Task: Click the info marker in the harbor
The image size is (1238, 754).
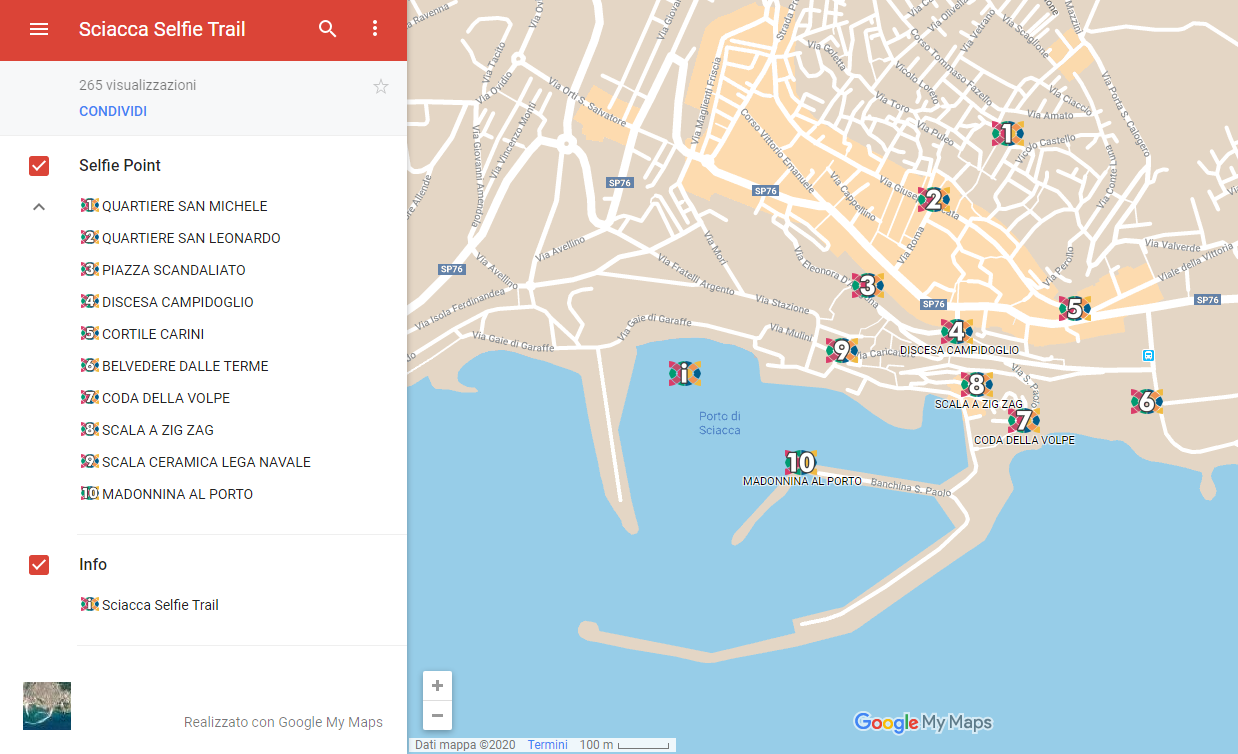Action: 685,374
